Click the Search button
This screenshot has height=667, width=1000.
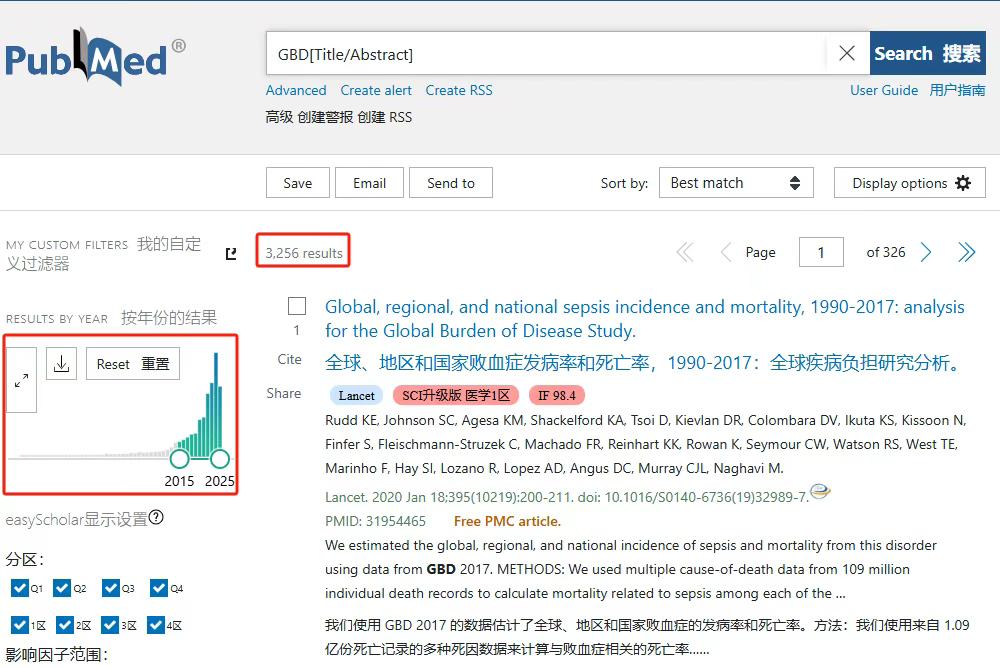[x=927, y=54]
